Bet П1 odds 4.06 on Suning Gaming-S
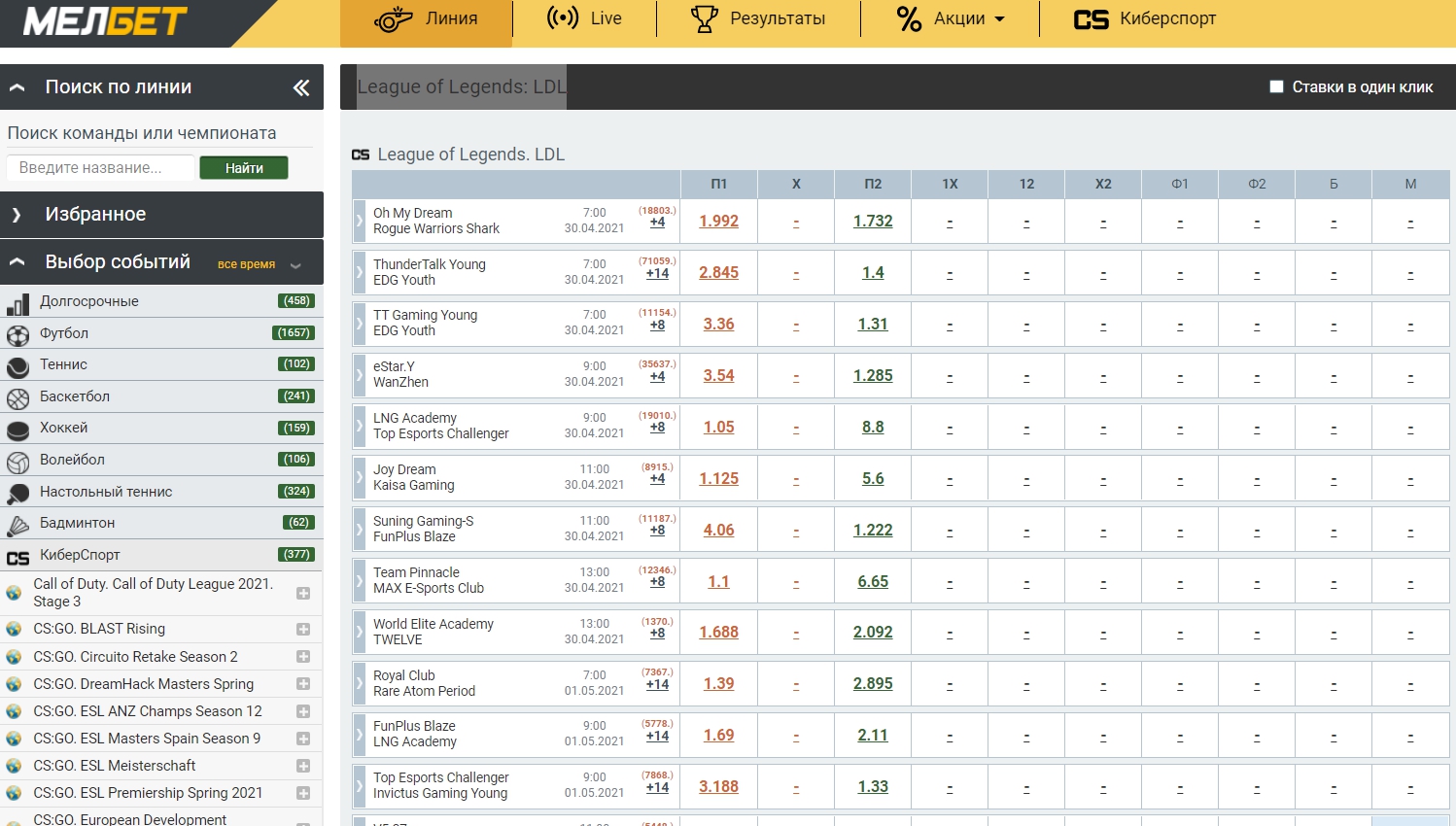Screen dimensions: 1456x826 point(719,531)
